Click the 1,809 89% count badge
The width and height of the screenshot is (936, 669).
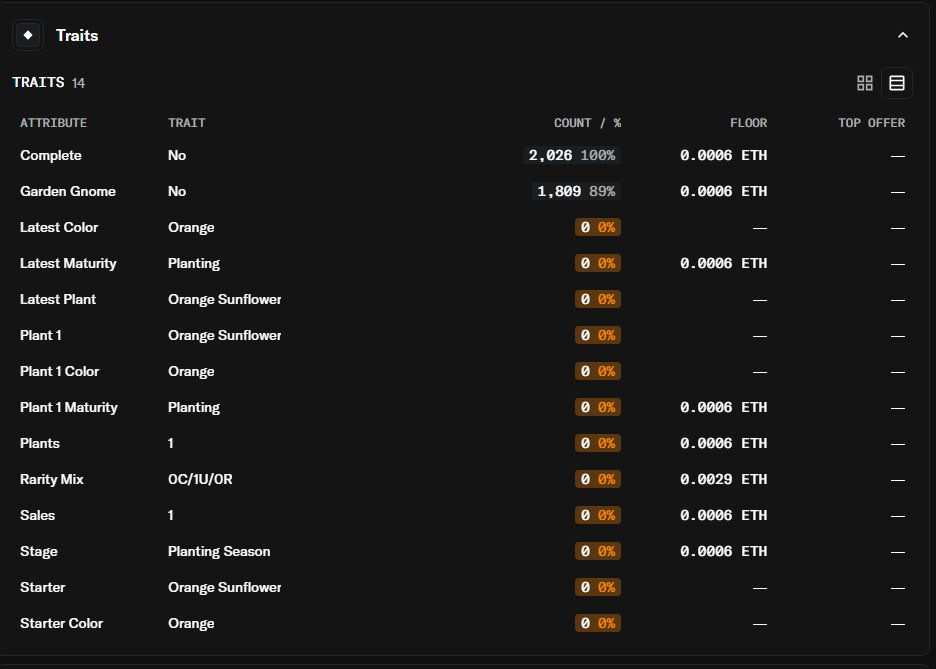coord(576,191)
